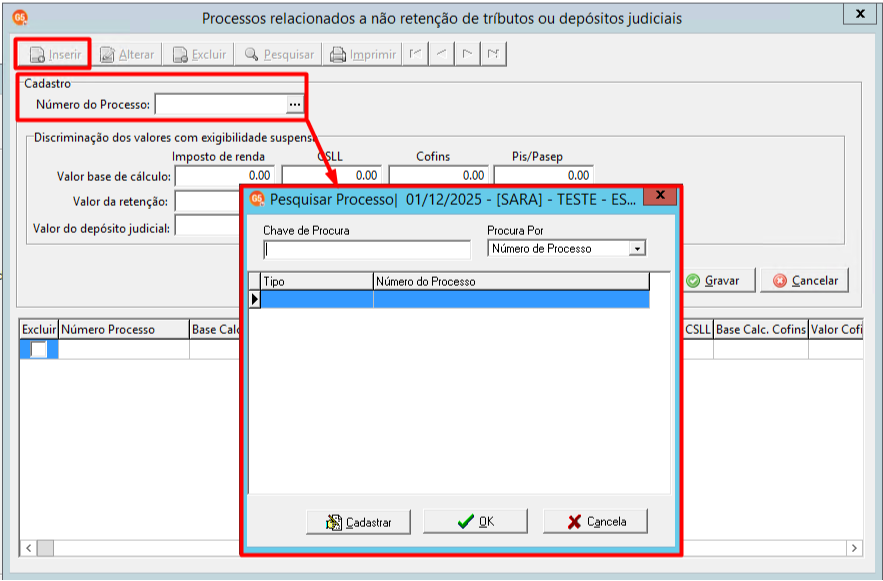Screen dimensions: 883x581
Task: Click the Cancelar button
Action: click(805, 280)
